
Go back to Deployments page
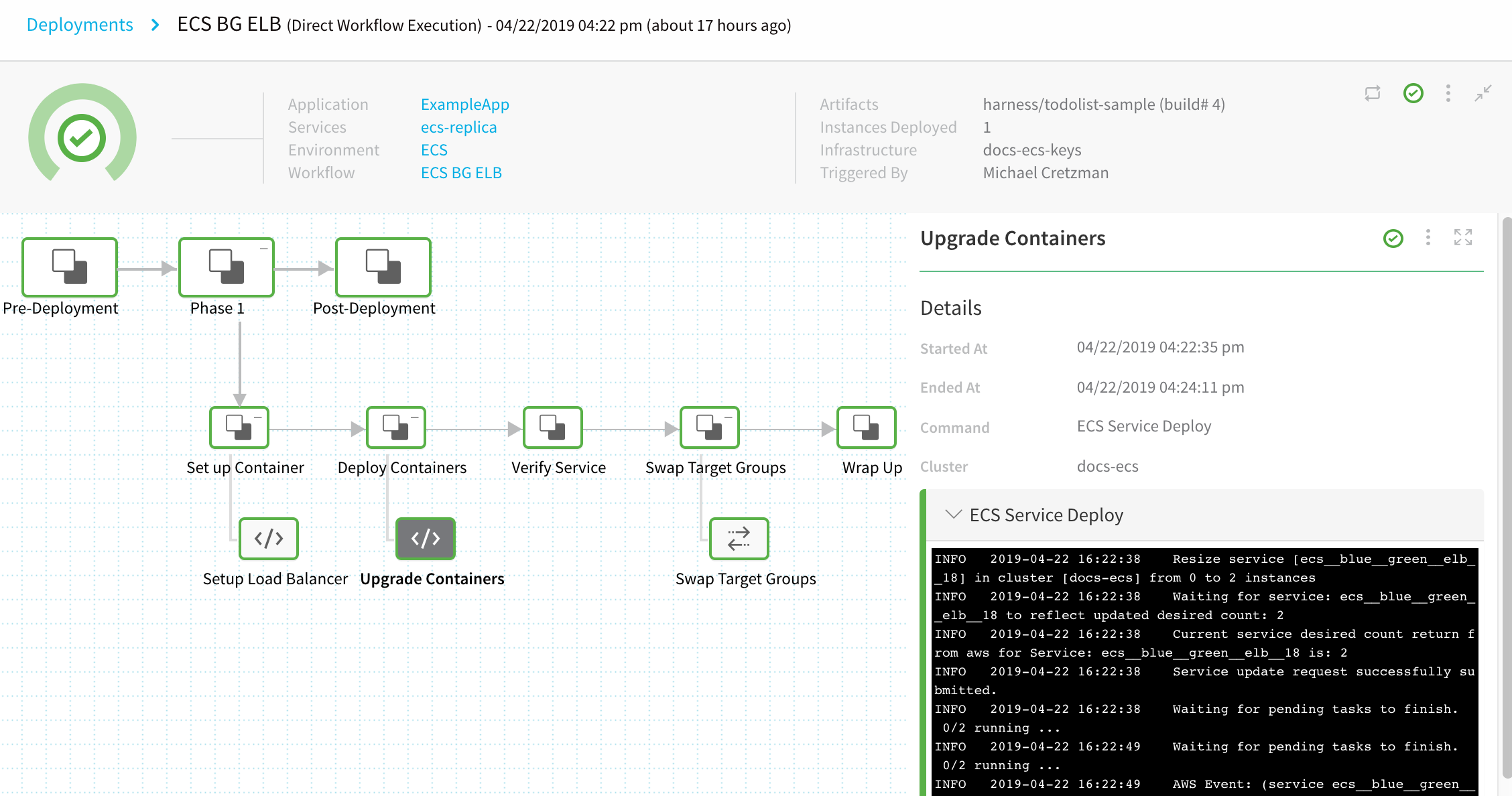coord(80,25)
